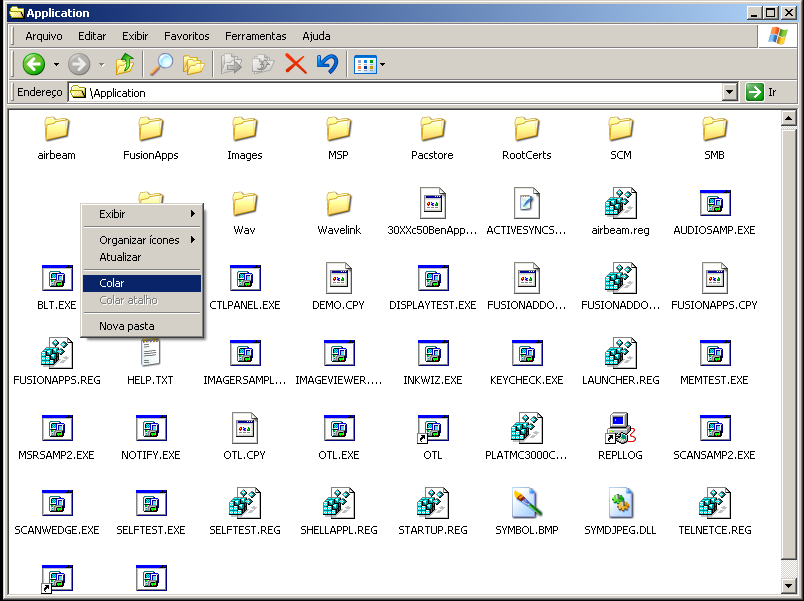The width and height of the screenshot is (804, 601).
Task: Select the airbeam.reg registry file
Action: (x=620, y=204)
